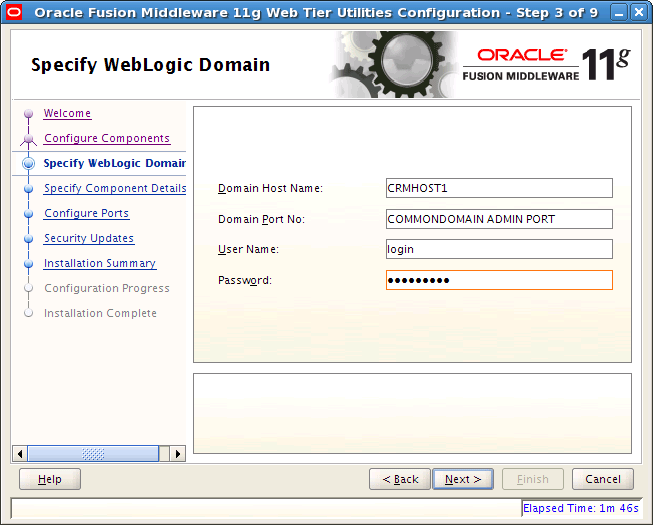The width and height of the screenshot is (653, 525).
Task: Click the right scroll arrow of sidebar
Action: click(178, 453)
